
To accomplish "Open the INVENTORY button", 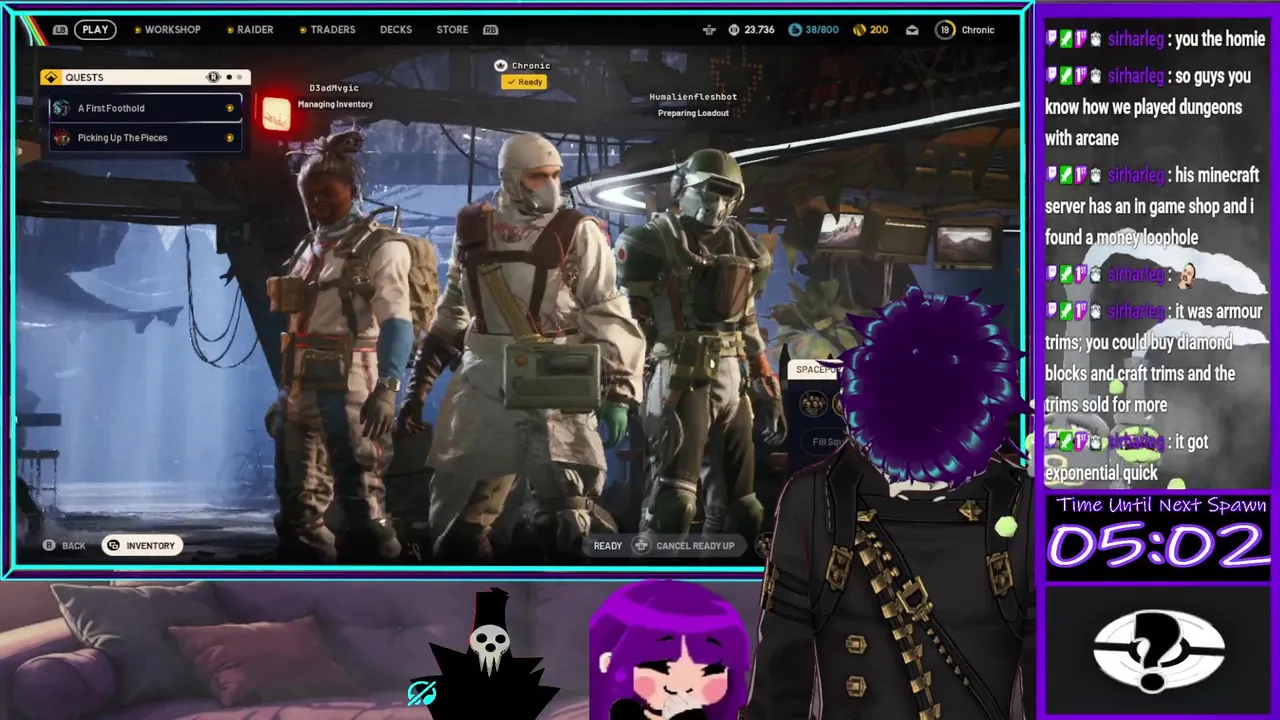I will coord(140,546).
